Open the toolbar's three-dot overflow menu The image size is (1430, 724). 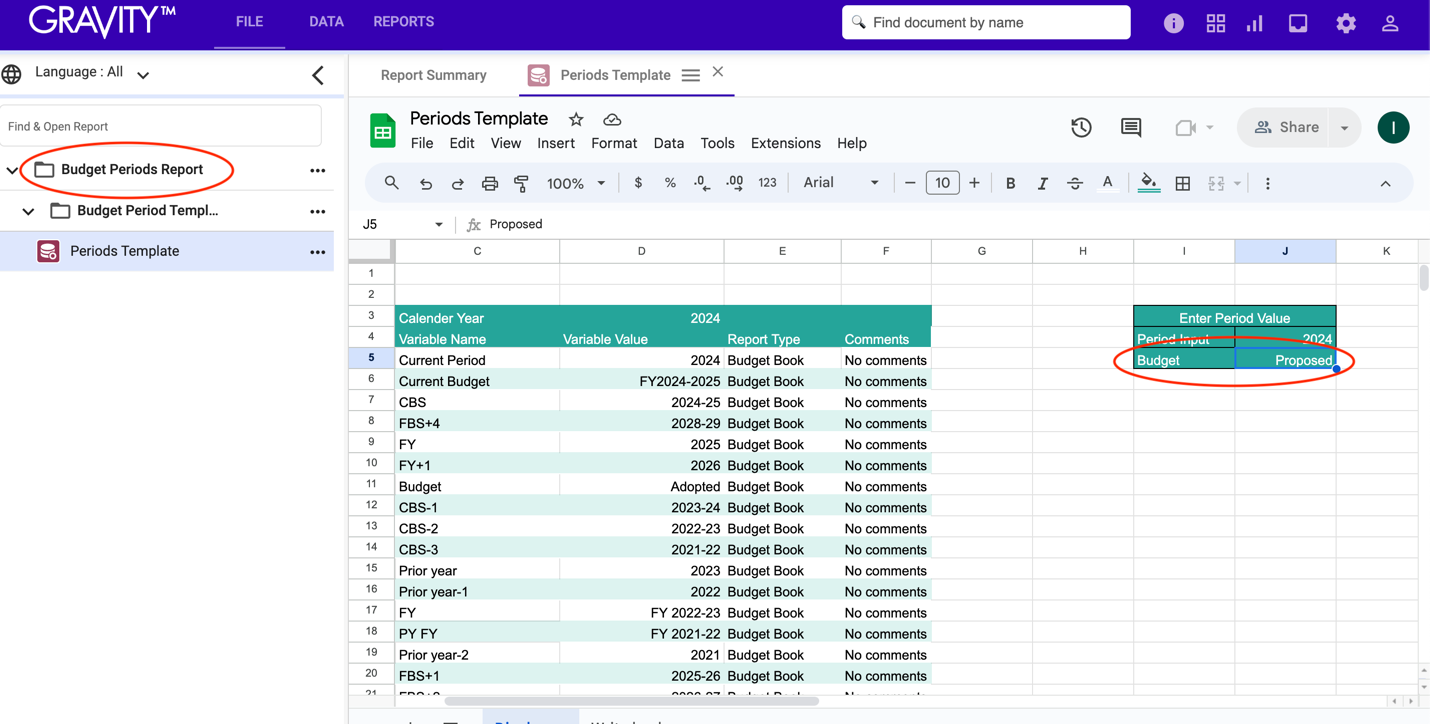coord(1268,183)
